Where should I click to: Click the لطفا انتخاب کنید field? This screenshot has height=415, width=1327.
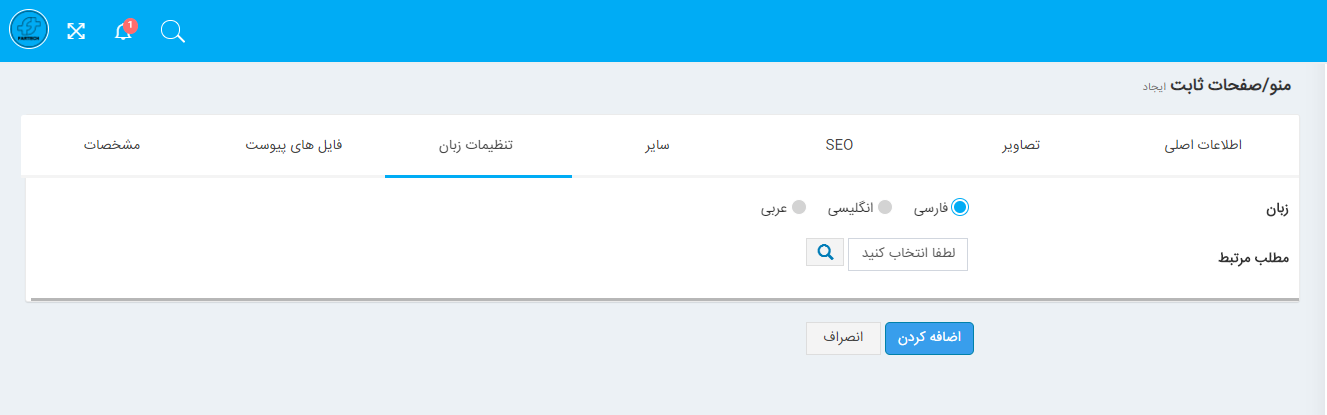[908, 254]
